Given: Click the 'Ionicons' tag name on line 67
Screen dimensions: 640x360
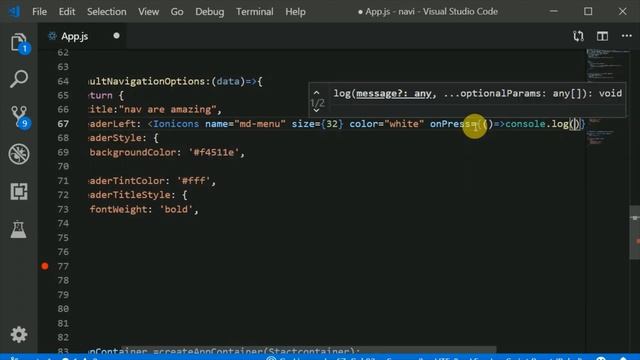Looking at the screenshot, I should (176, 124).
